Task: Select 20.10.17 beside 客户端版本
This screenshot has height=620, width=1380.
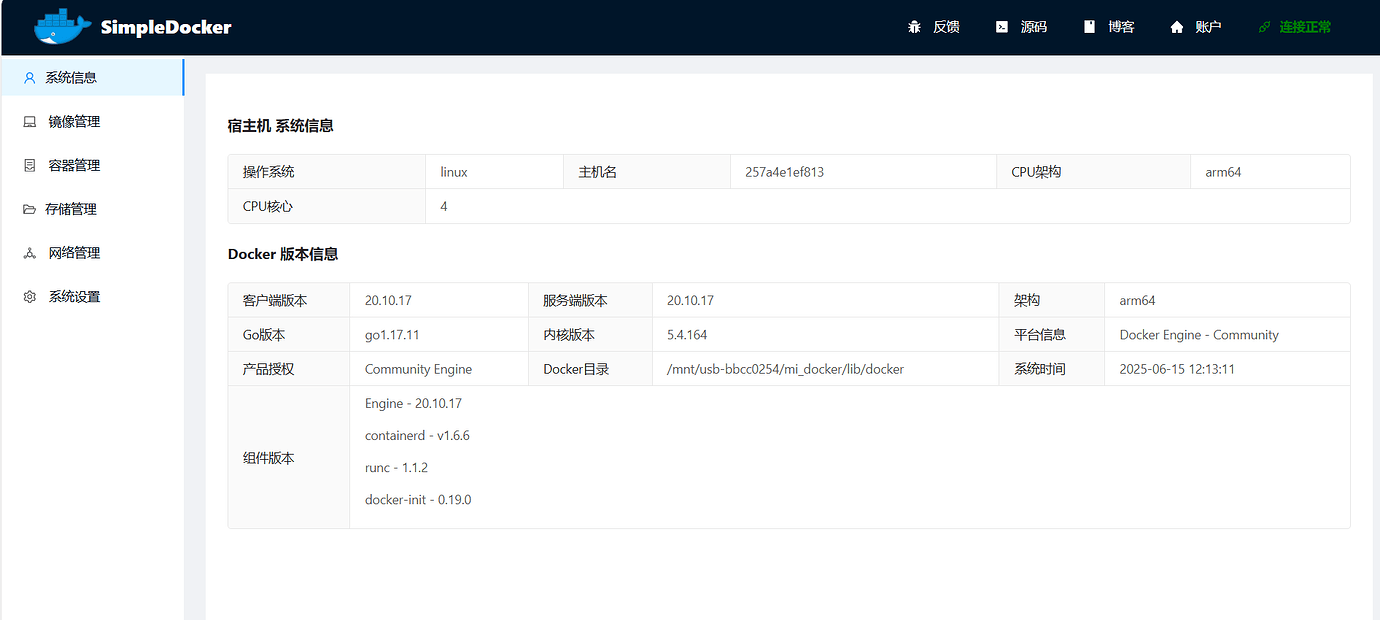Action: coord(439,300)
